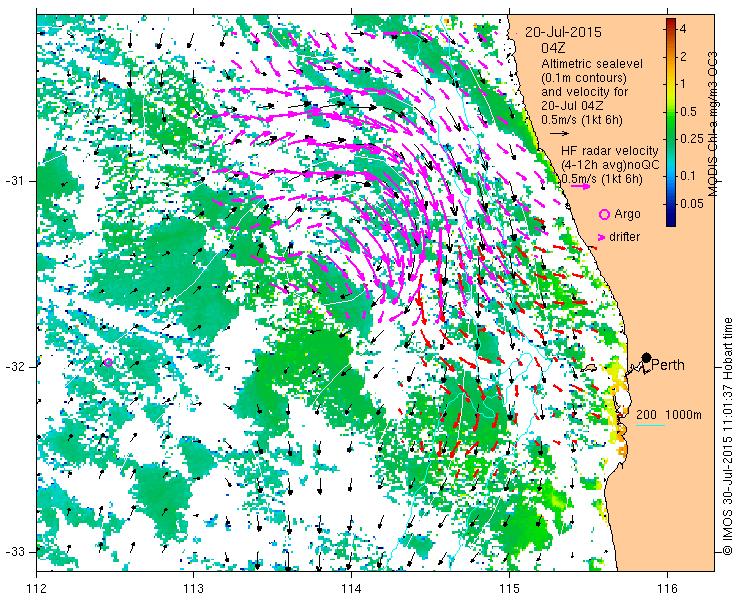Image resolution: width=740 pixels, height=600 pixels.
Task: Click the '(0.1m contours)' legend text
Action: (x=584, y=77)
